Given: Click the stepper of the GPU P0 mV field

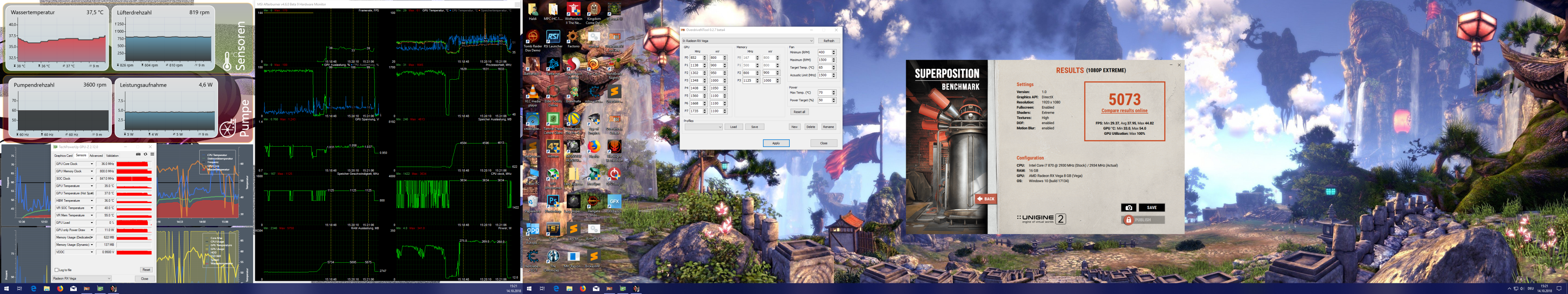Looking at the screenshot, I should pos(725,58).
